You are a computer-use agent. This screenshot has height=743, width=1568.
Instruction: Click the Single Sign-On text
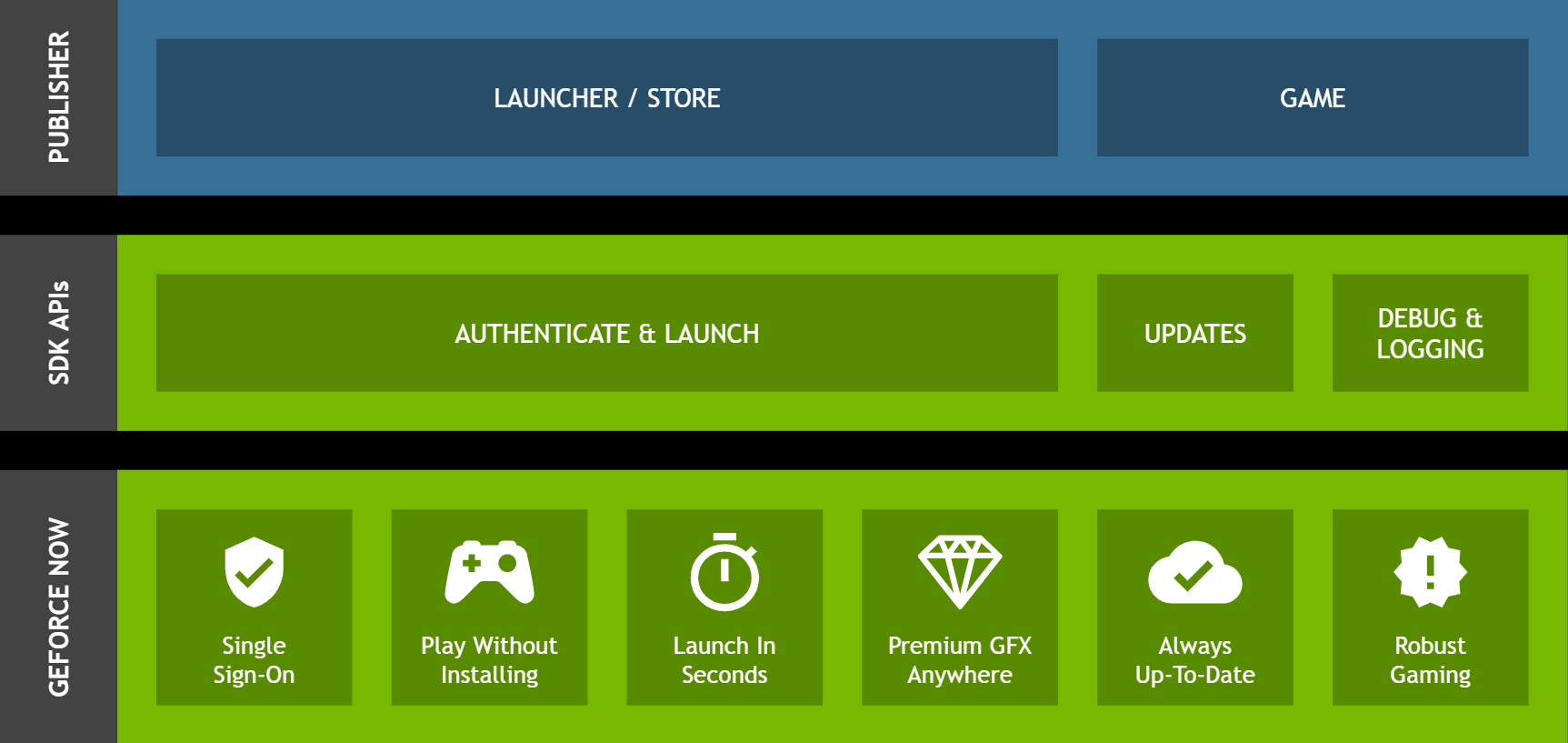coord(255,660)
